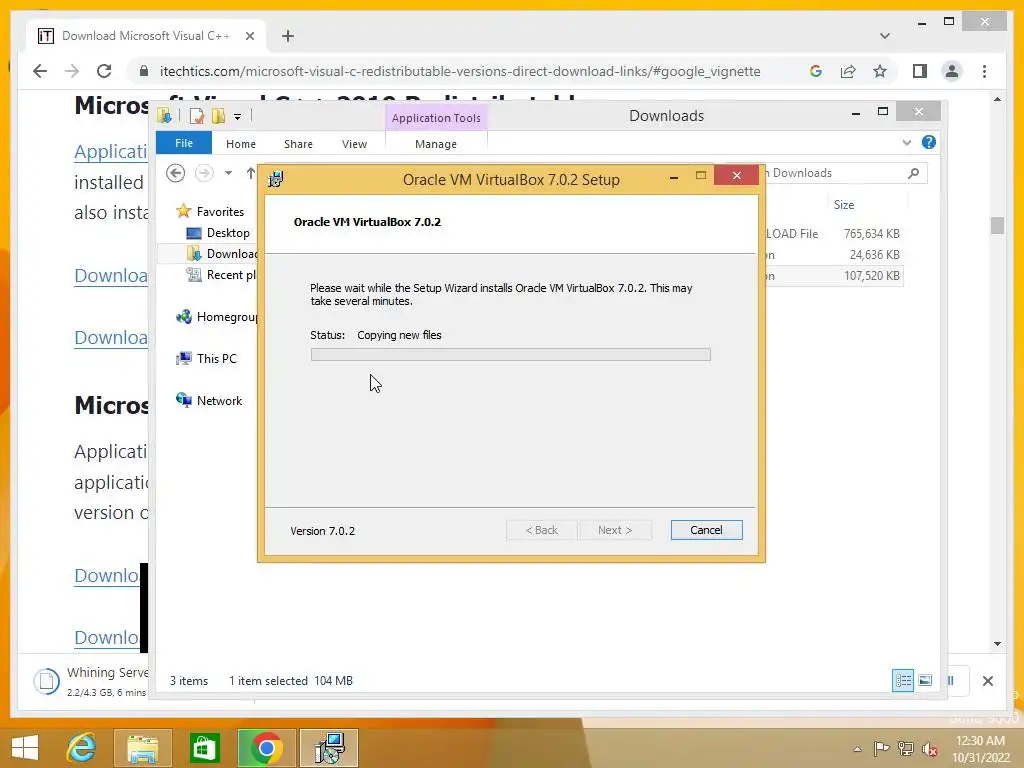Click the VirtualBox Setup title bar icon
This screenshot has height=768, width=1024.
pos(276,178)
